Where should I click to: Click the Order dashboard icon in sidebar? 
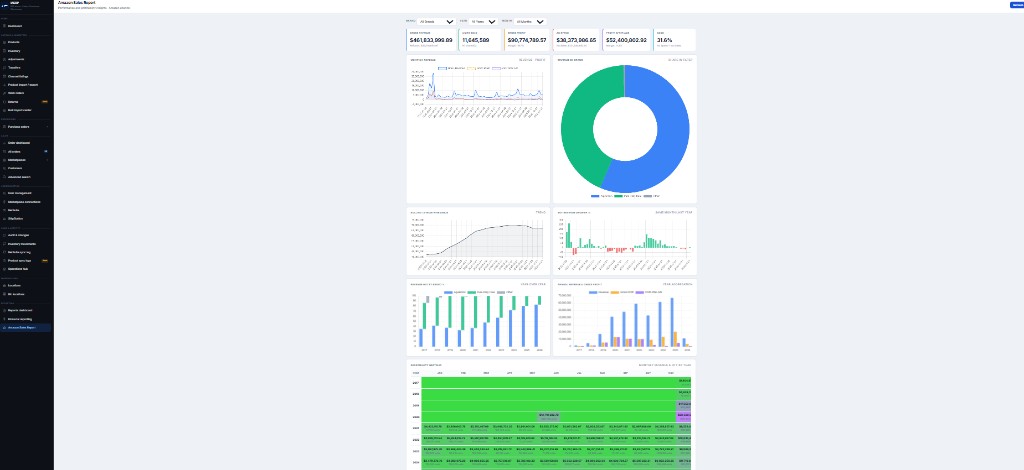[4, 142]
